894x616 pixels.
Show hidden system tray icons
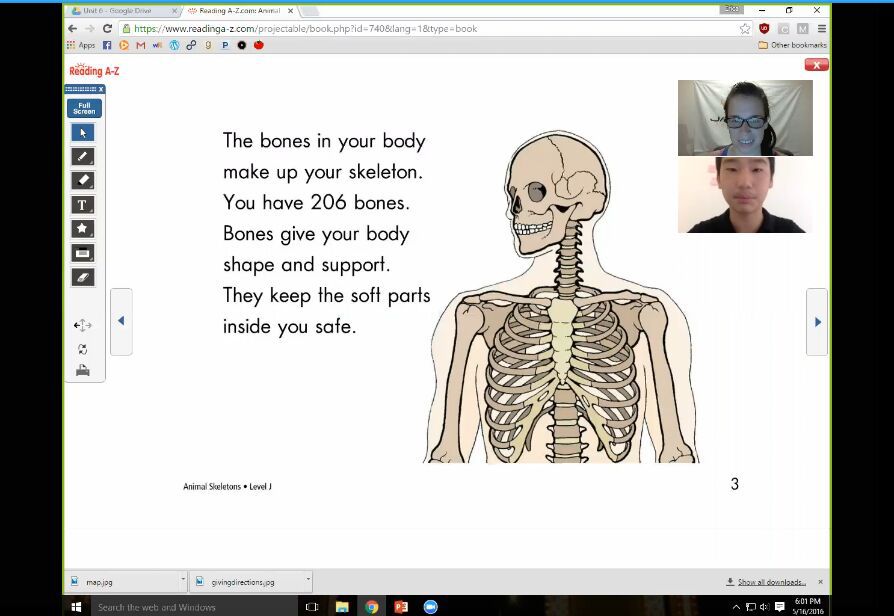[x=736, y=607]
